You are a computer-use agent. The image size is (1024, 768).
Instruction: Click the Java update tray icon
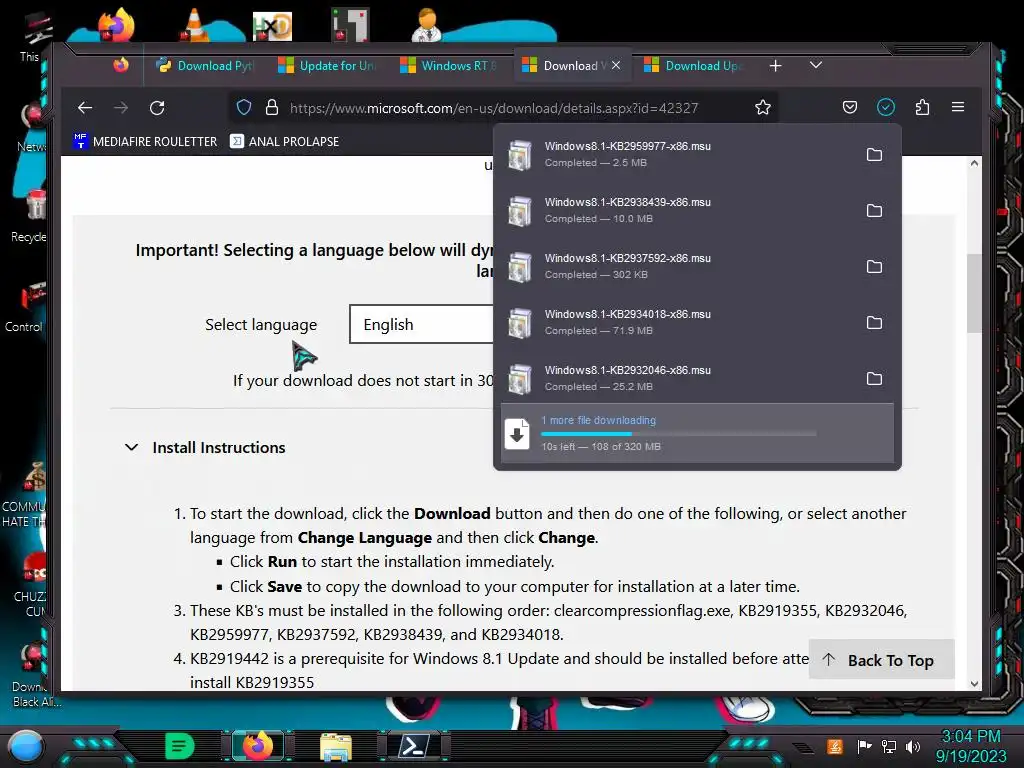835,746
